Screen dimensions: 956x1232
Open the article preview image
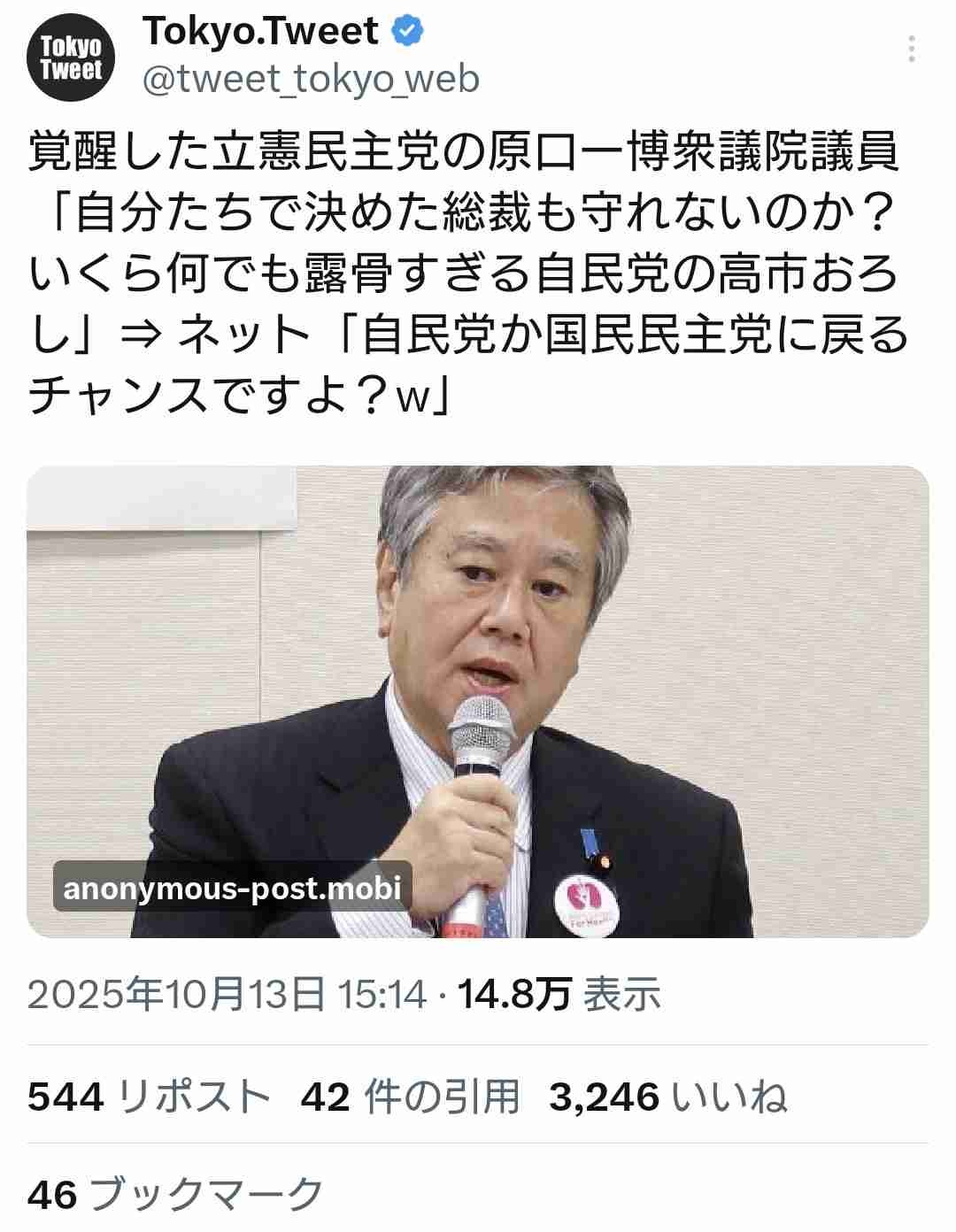[x=478, y=701]
